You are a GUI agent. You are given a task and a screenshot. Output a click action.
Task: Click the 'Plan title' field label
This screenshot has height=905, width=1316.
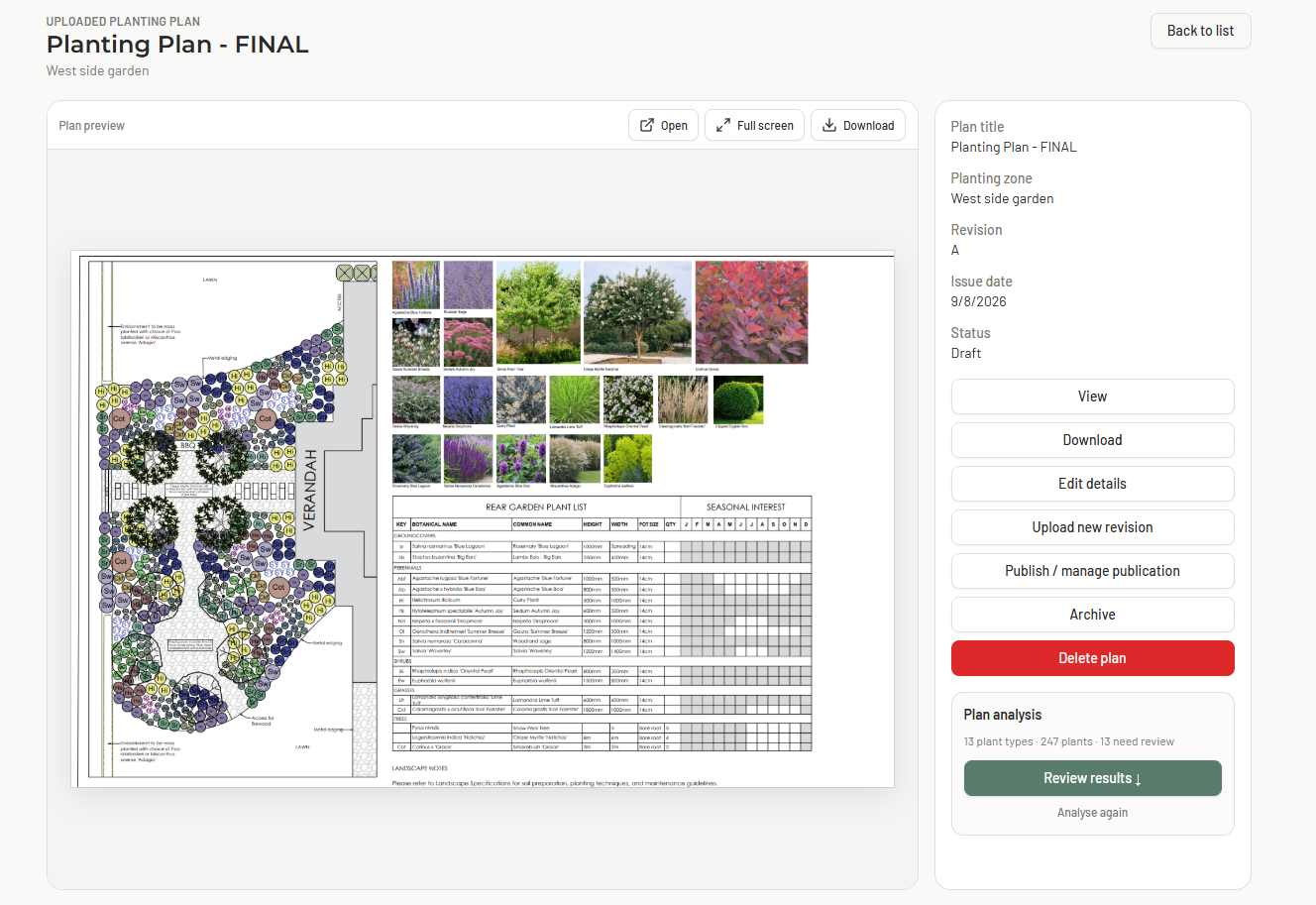point(978,127)
